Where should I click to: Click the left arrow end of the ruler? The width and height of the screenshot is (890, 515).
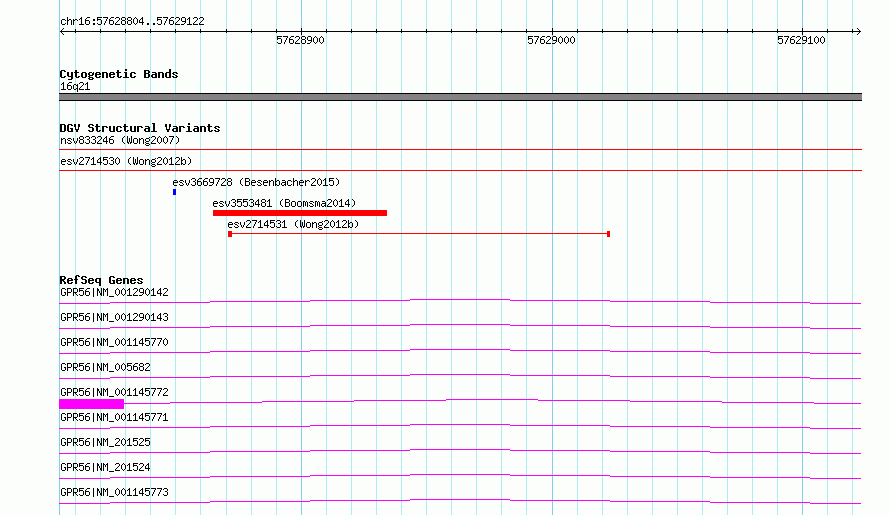click(x=62, y=31)
